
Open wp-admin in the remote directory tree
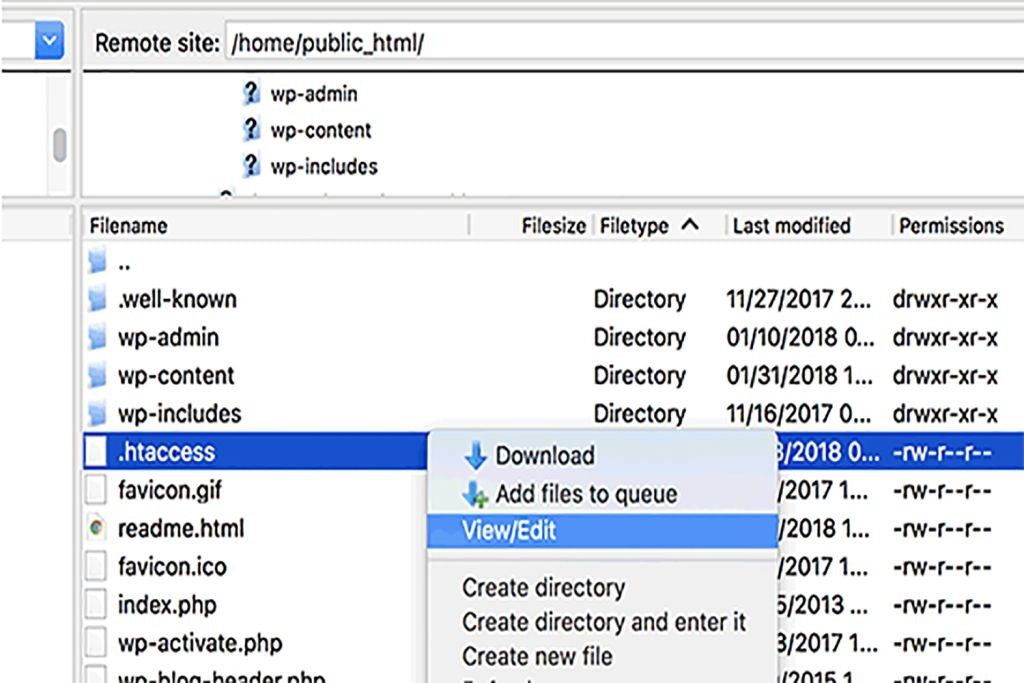[314, 94]
